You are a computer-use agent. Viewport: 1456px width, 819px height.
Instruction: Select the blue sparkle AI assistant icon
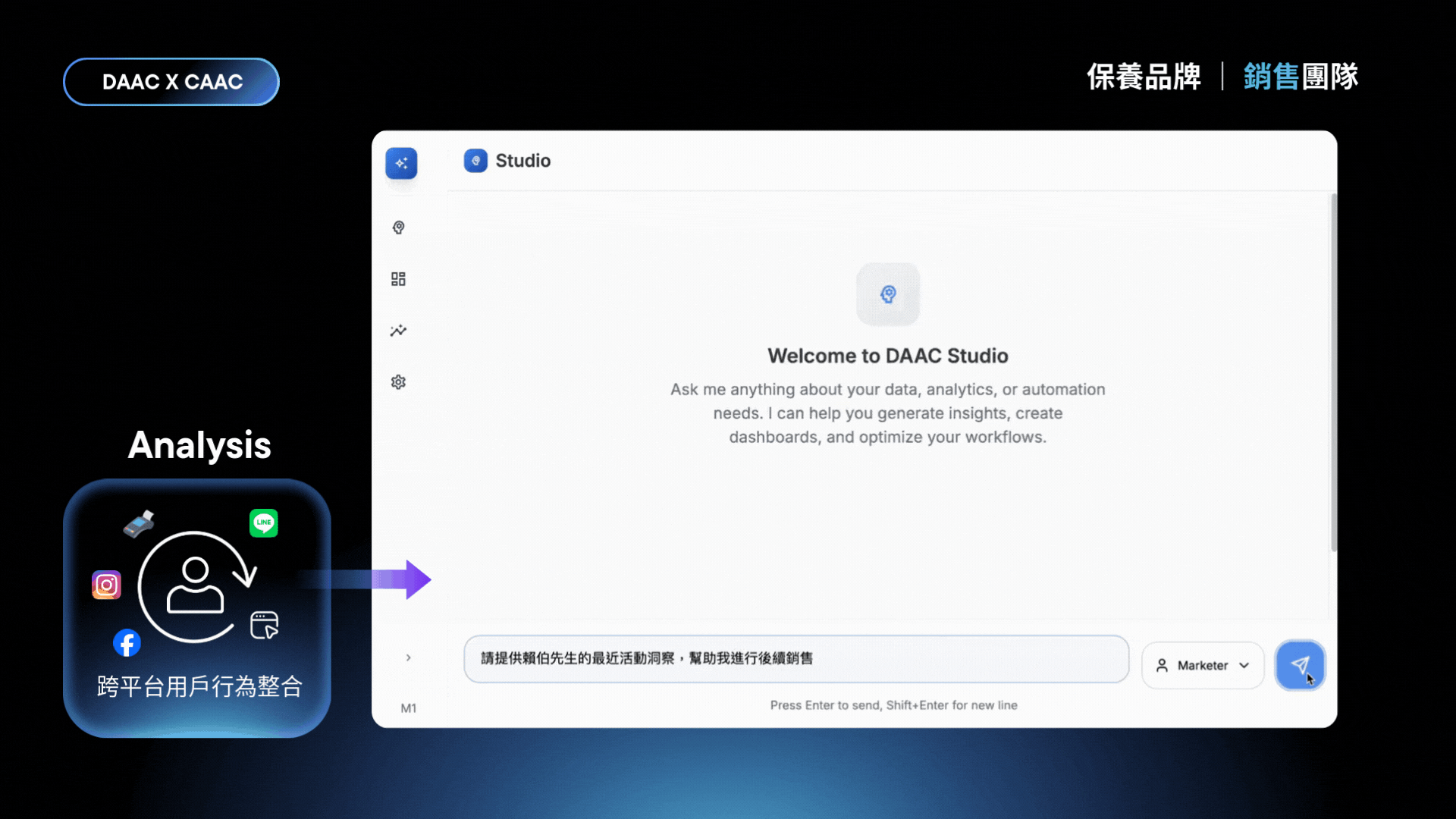(401, 162)
